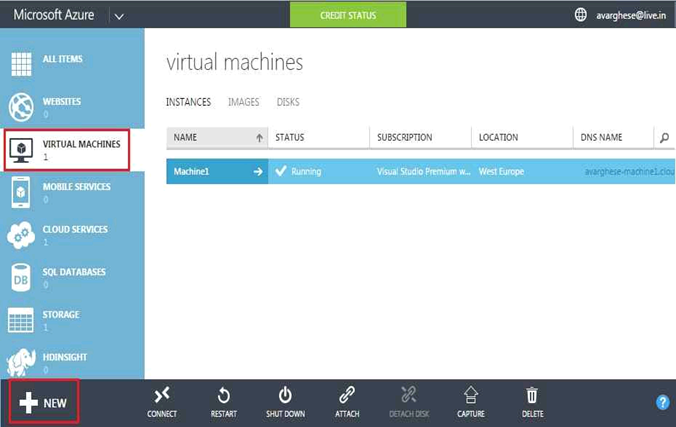Click the Virtual Machines monitor icon
The width and height of the screenshot is (676, 427).
(21, 150)
